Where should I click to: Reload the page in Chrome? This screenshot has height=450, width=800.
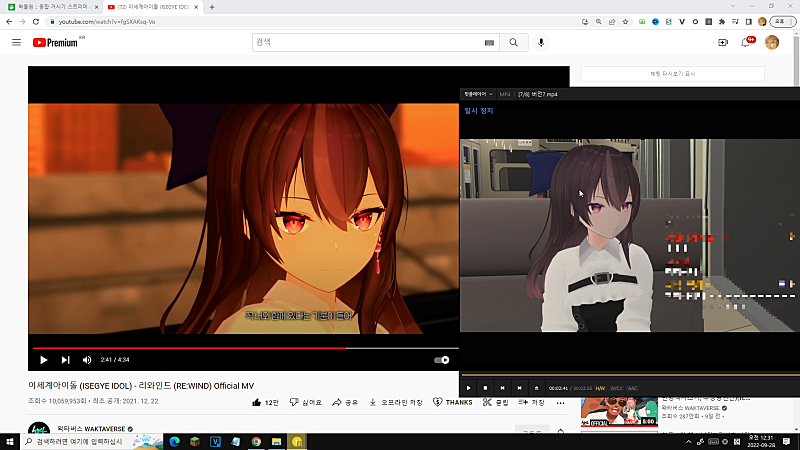[x=36, y=22]
